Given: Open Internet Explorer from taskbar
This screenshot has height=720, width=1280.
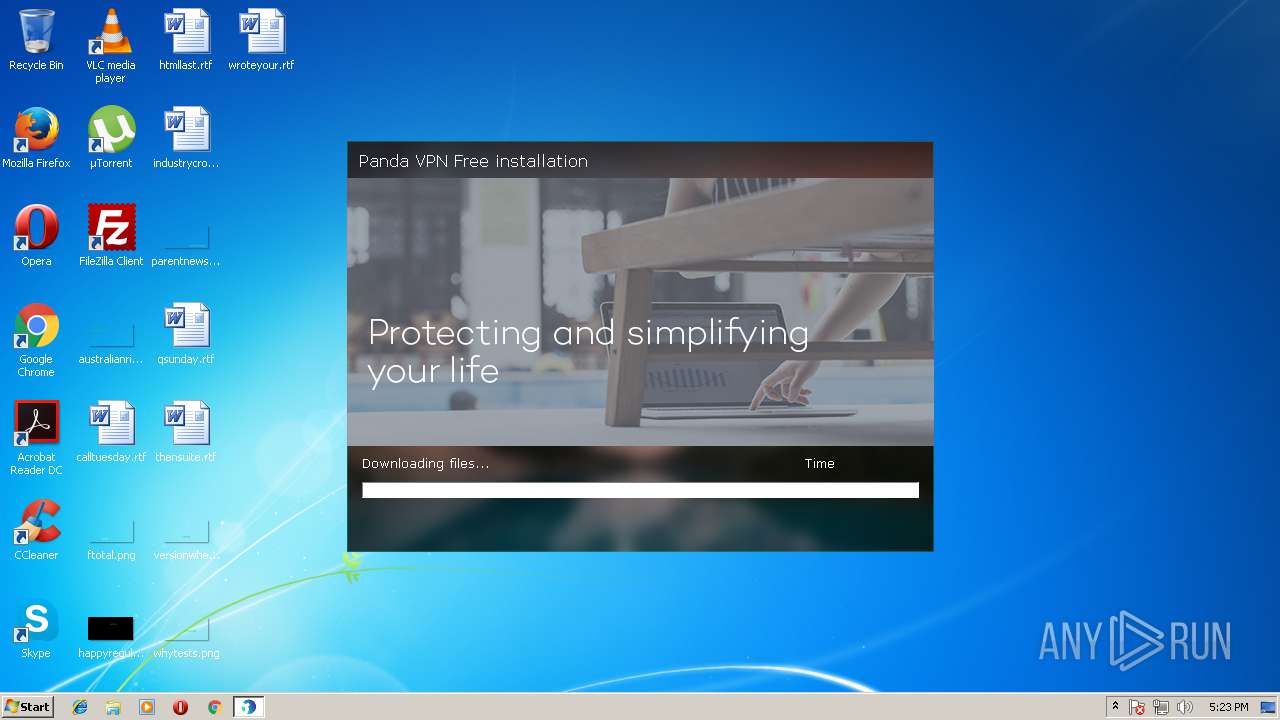Looking at the screenshot, I should (80, 707).
